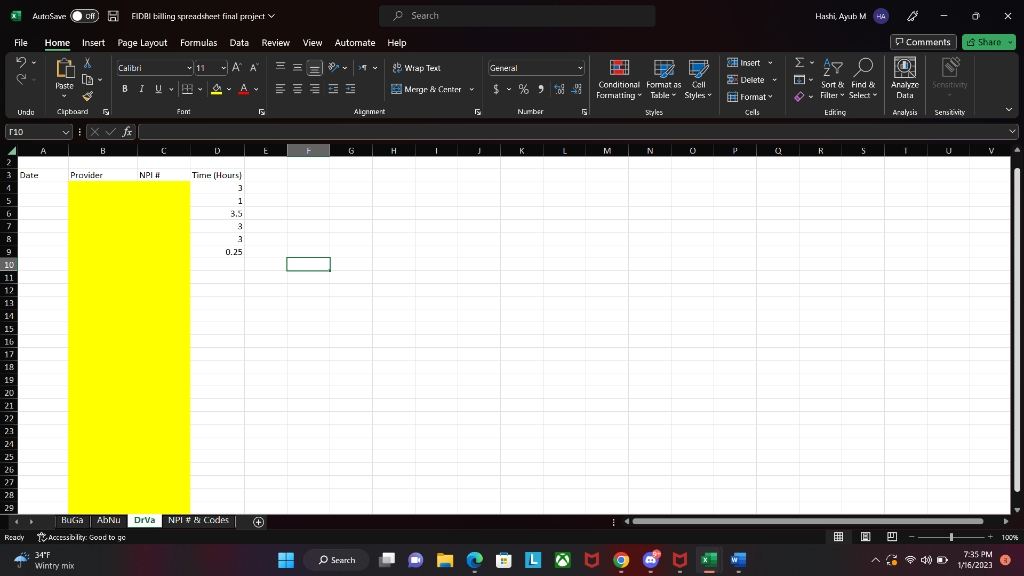Align text left icon

[x=280, y=89]
